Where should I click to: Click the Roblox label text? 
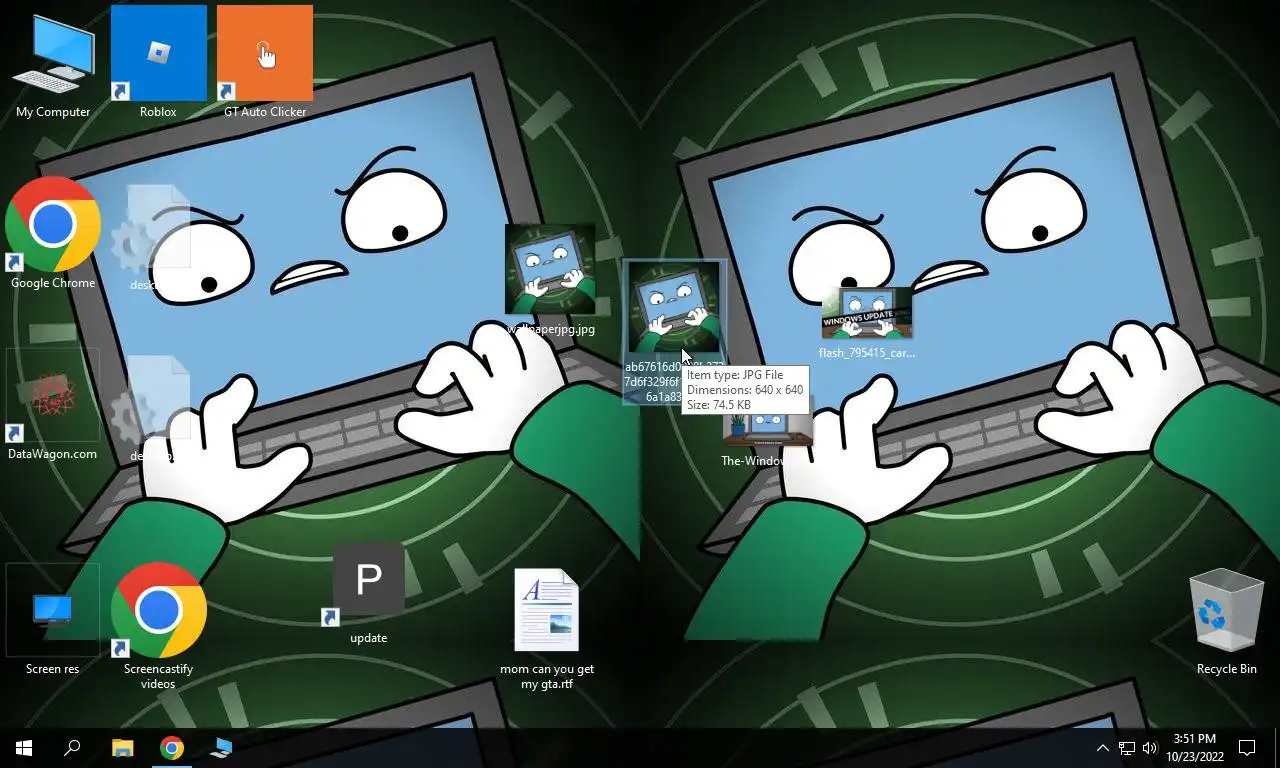click(158, 112)
